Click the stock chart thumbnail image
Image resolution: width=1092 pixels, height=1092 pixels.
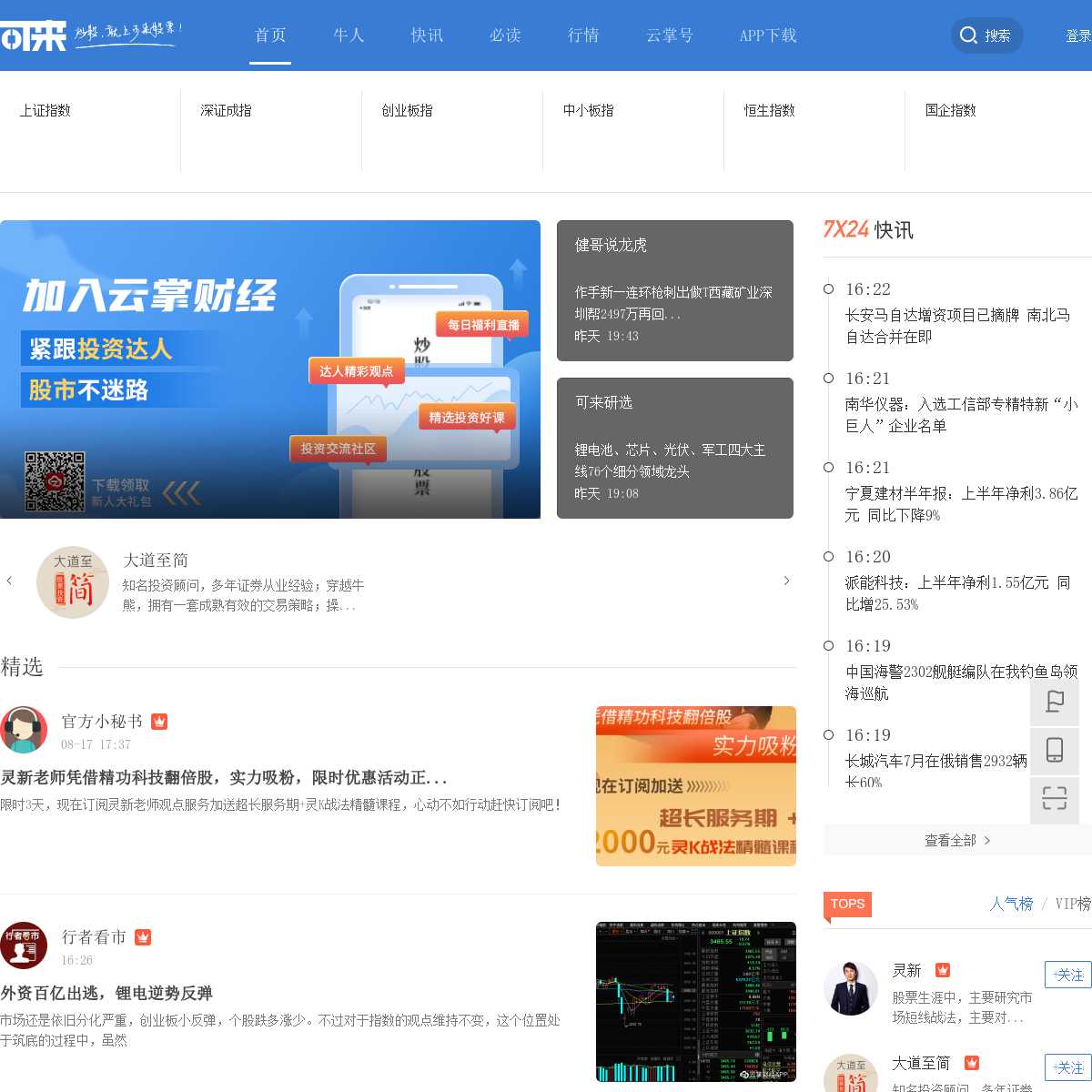[x=695, y=1001]
